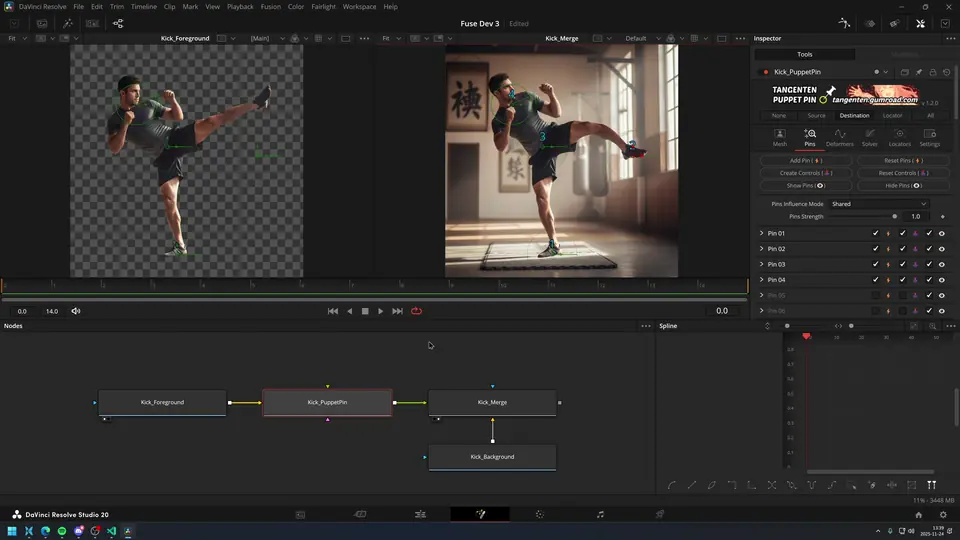This screenshot has width=960, height=540.
Task: Select the Deformers icon in Inspector
Action: [x=840, y=134]
